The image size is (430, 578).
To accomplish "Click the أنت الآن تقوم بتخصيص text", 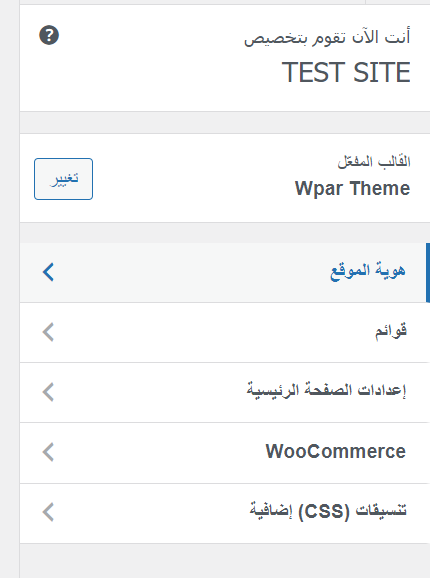I will [327, 38].
